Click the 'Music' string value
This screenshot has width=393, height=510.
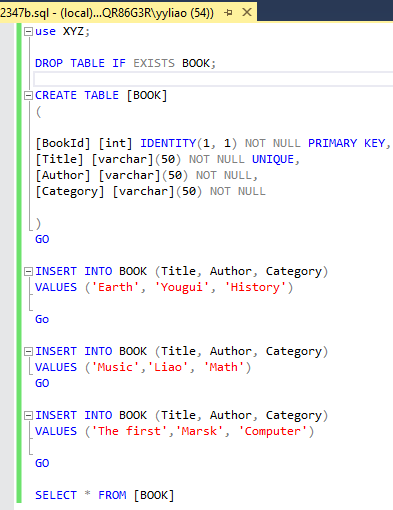[x=115, y=367]
